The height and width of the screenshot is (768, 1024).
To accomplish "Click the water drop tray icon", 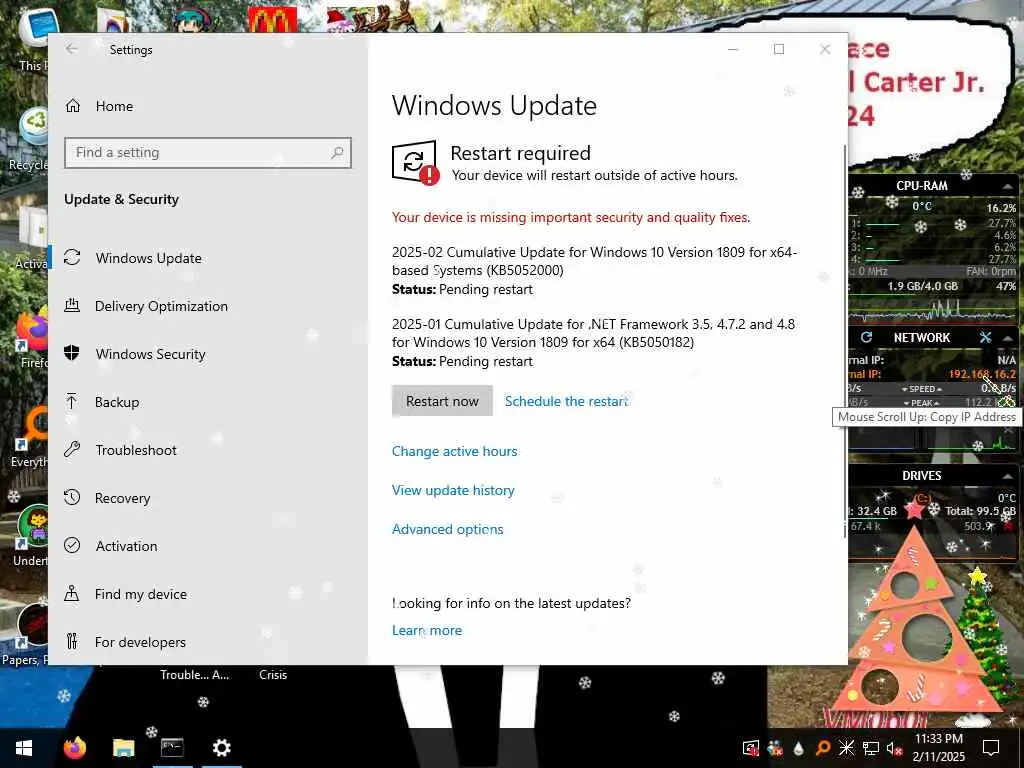I will pos(799,748).
